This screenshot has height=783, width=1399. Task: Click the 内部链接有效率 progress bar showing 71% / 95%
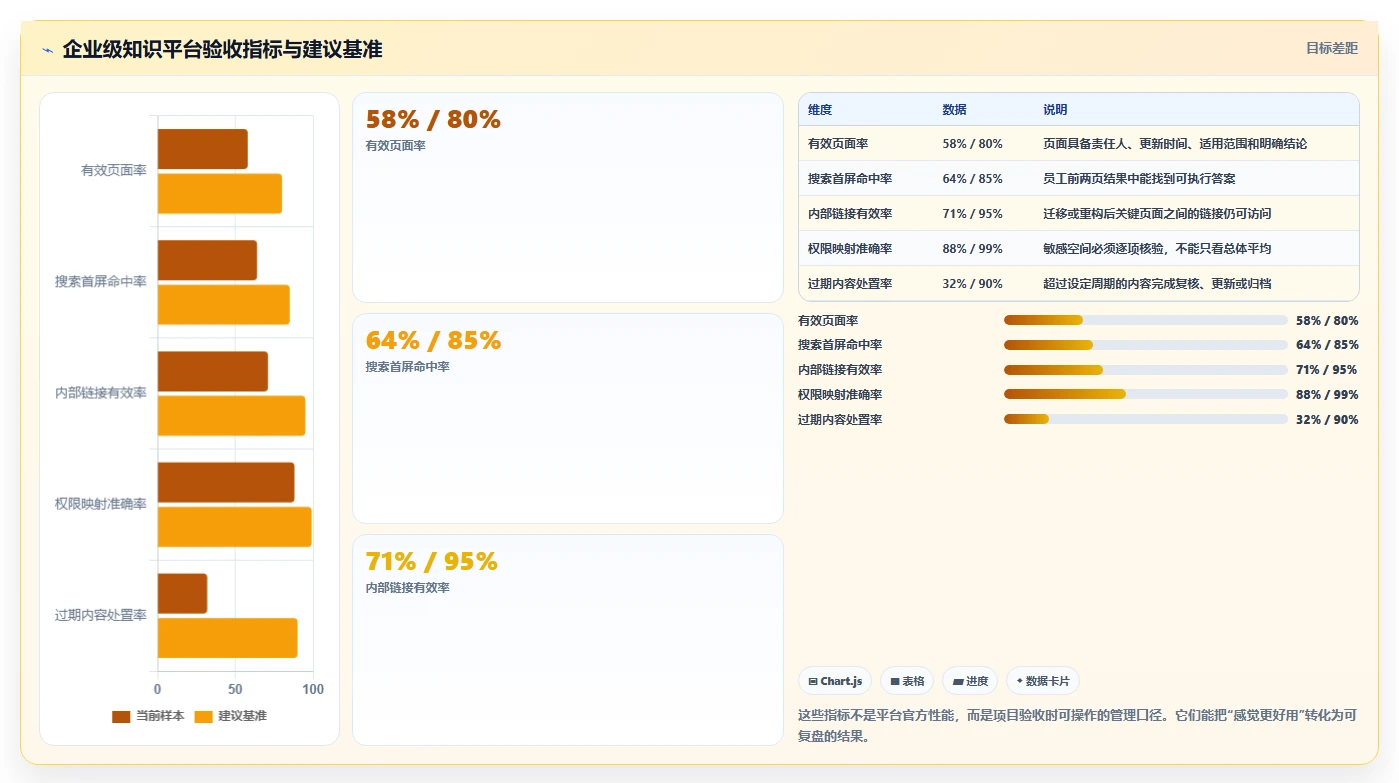coord(1145,370)
